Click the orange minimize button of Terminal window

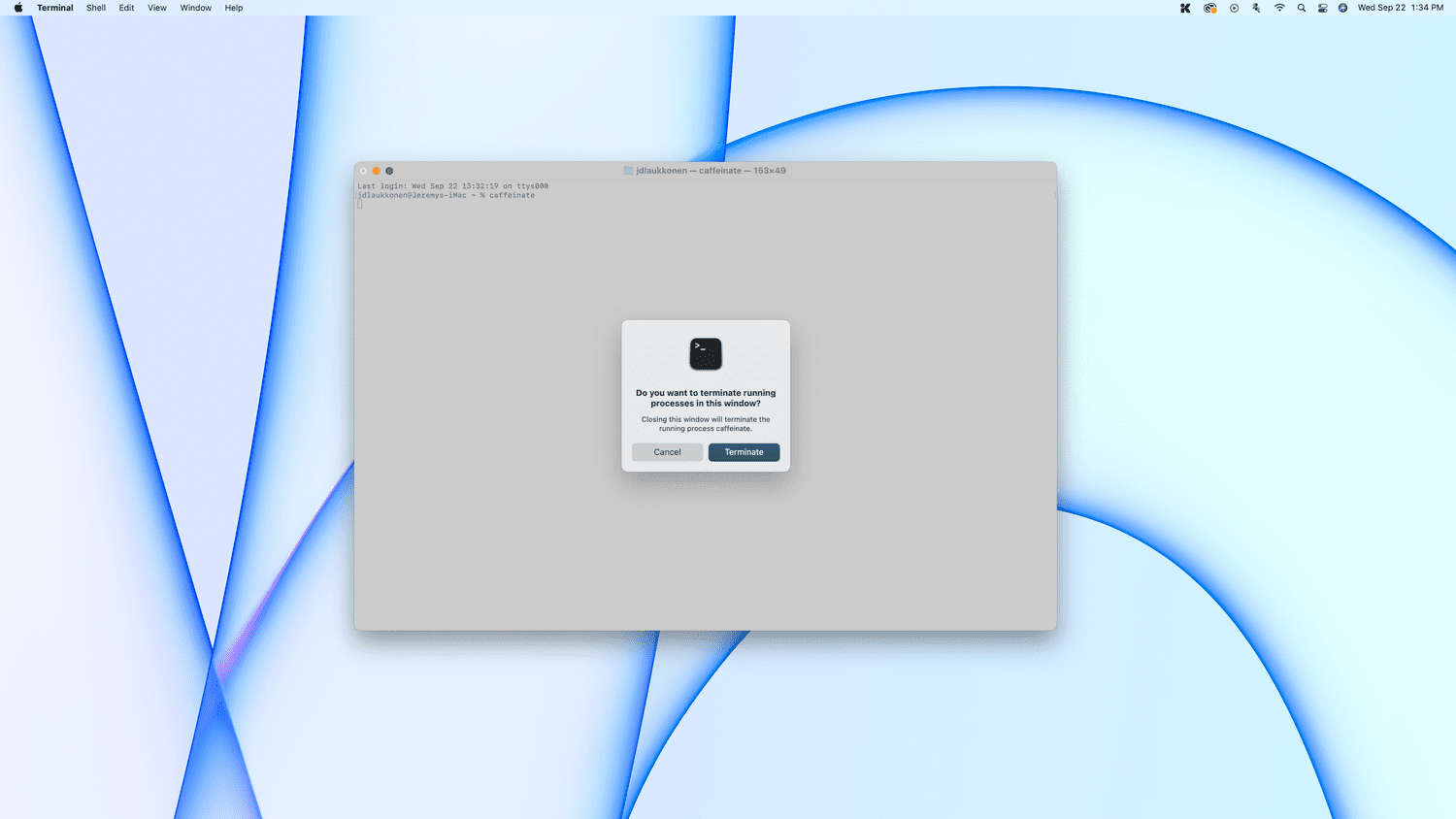(x=377, y=171)
